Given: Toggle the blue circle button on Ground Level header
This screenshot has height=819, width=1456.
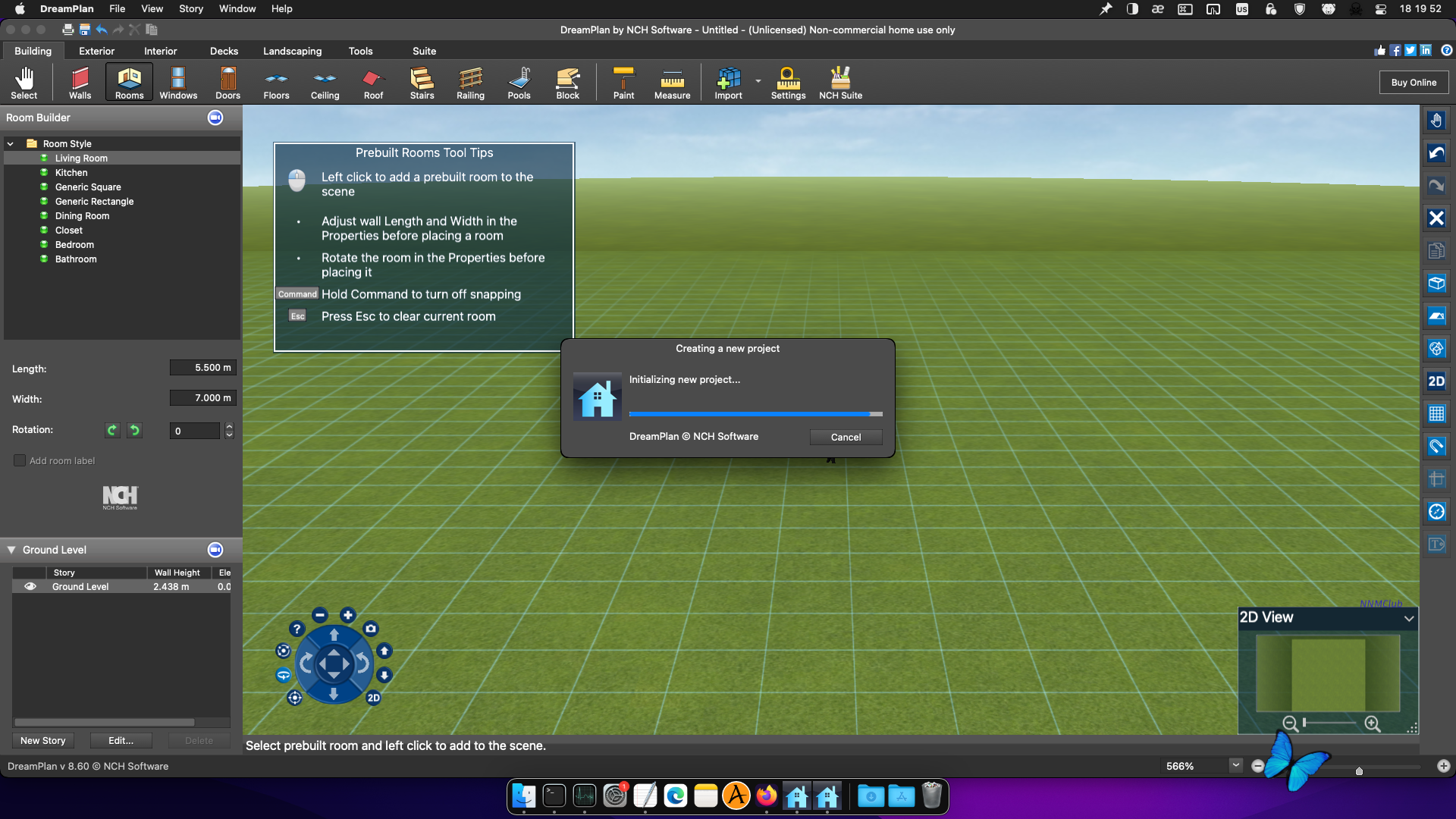Looking at the screenshot, I should pos(215,550).
